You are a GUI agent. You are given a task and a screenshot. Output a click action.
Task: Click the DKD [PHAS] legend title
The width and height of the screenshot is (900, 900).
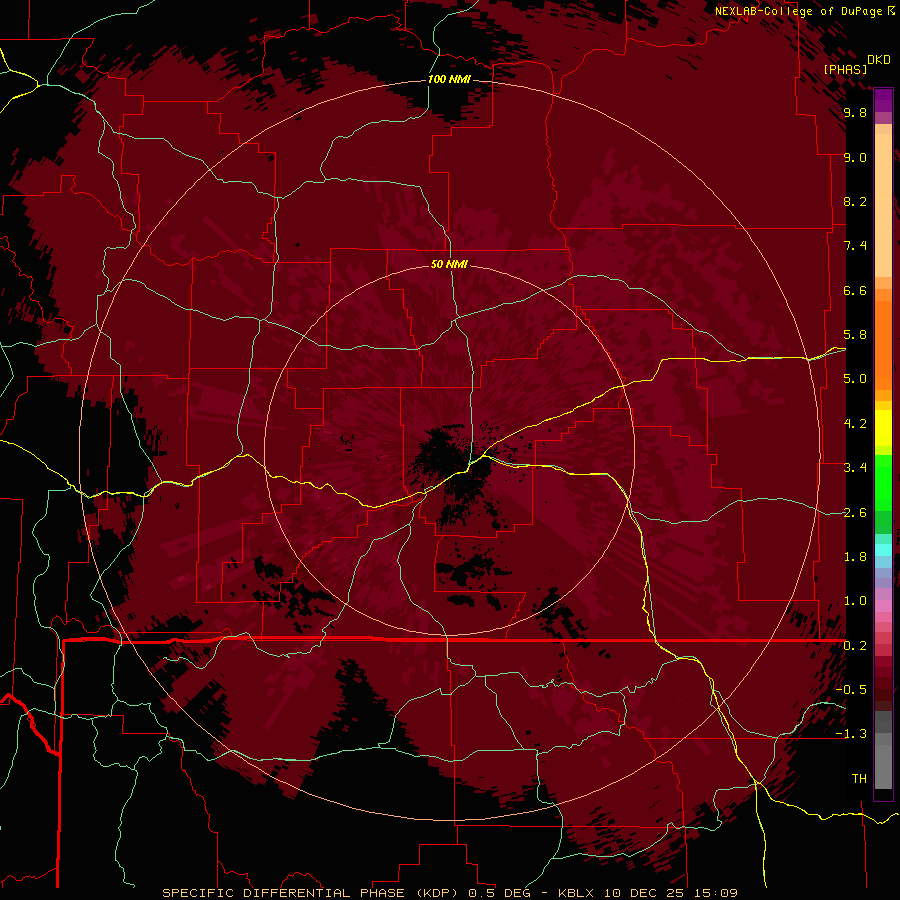coord(856,64)
